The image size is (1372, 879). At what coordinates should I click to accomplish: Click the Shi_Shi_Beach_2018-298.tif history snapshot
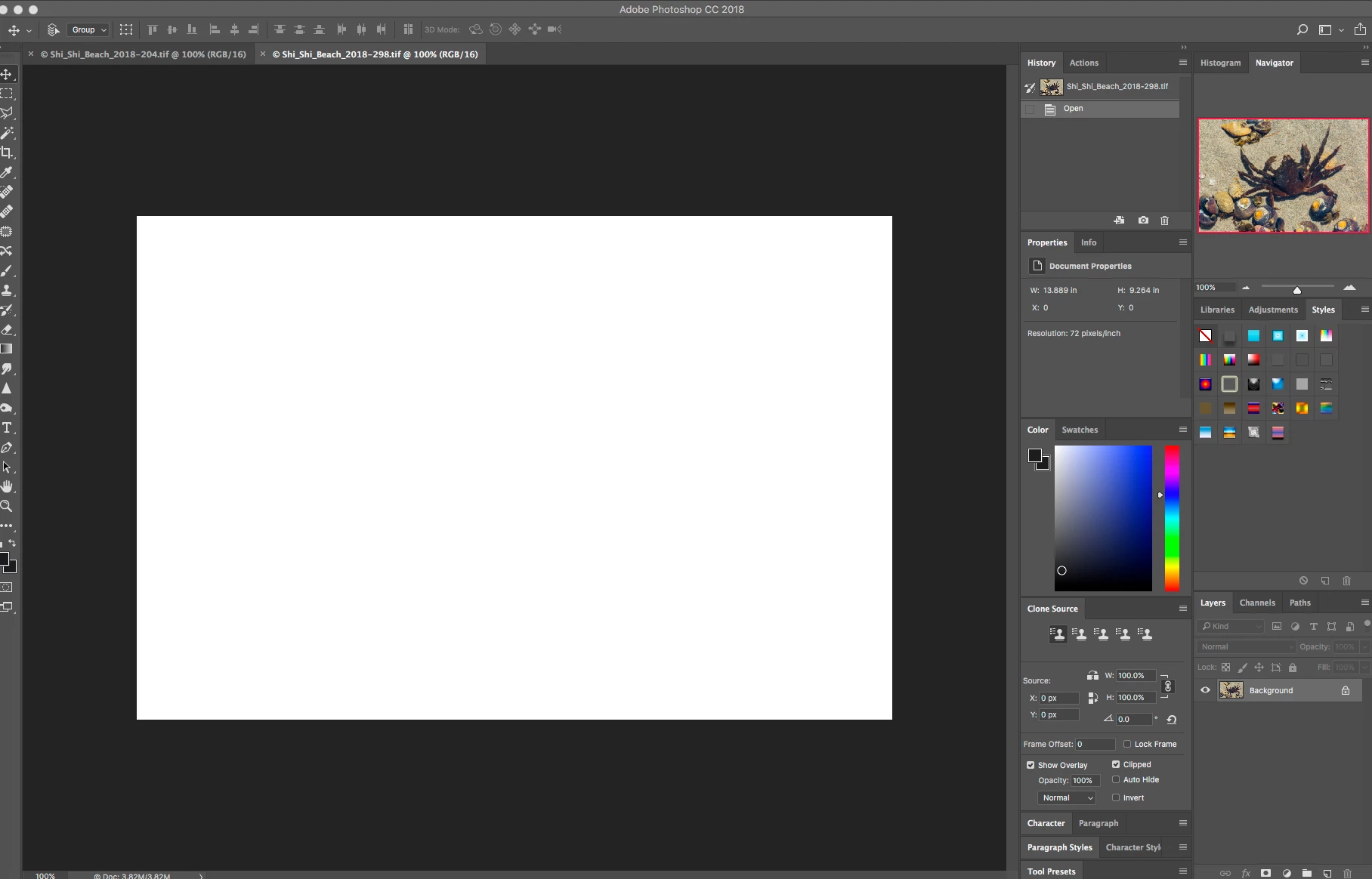coord(1100,87)
